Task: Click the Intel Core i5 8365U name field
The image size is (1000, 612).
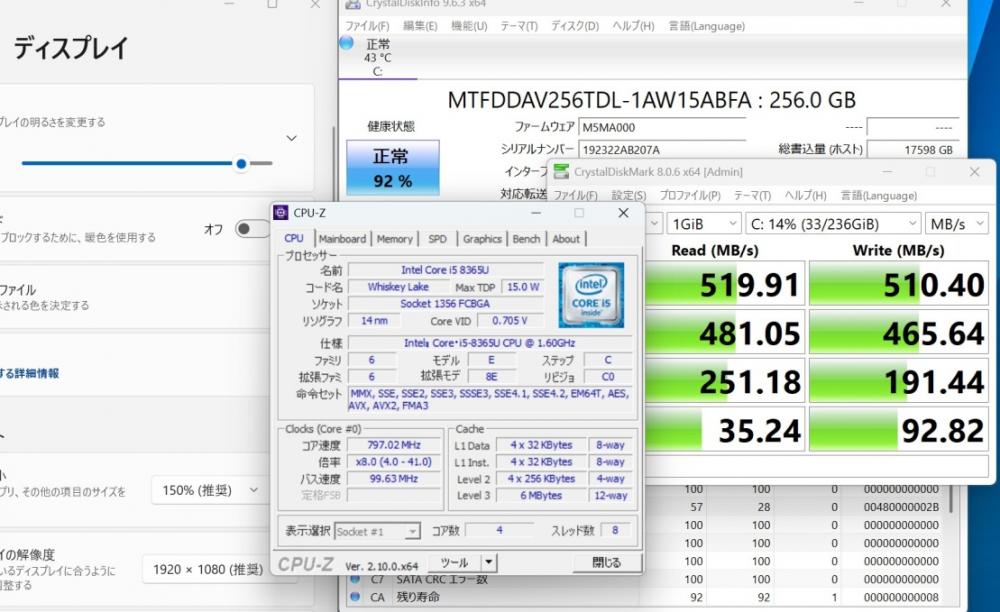Action: point(445,270)
